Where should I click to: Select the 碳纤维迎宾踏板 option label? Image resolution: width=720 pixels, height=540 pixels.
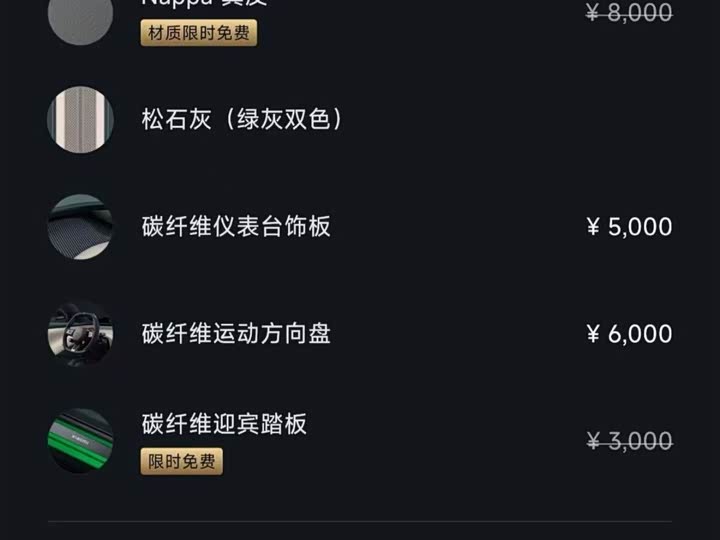pyautogui.click(x=224, y=424)
